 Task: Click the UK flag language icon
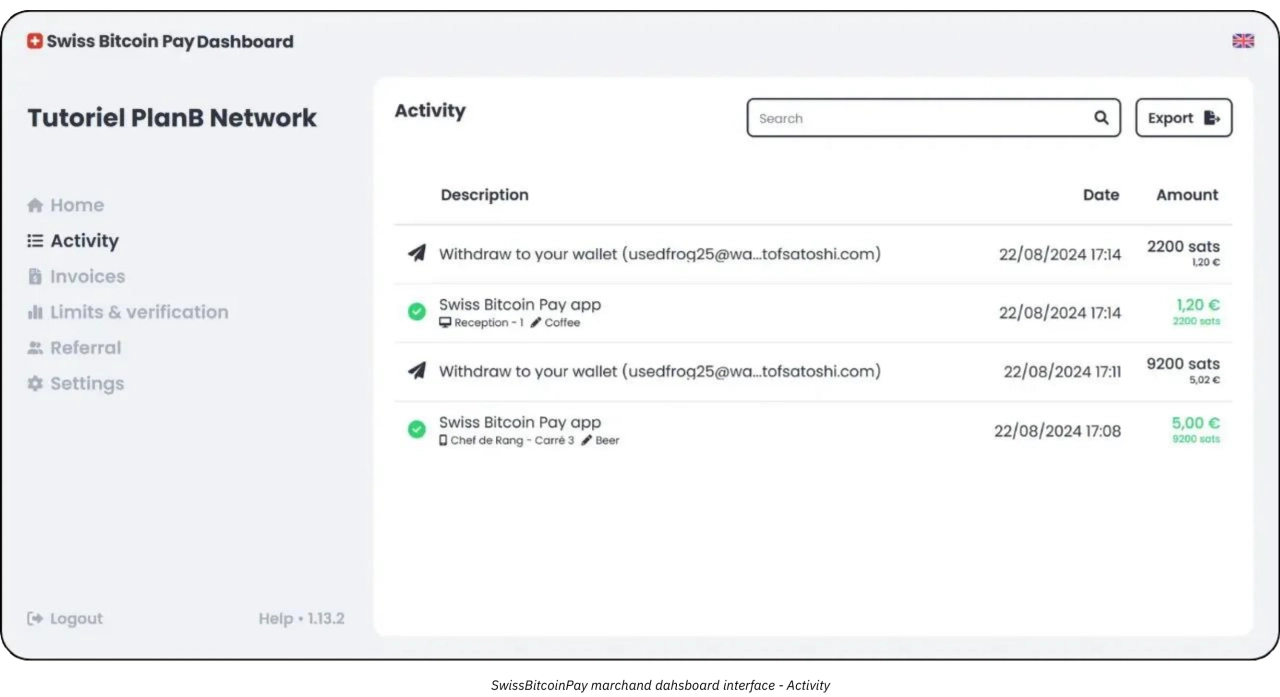coord(1243,41)
